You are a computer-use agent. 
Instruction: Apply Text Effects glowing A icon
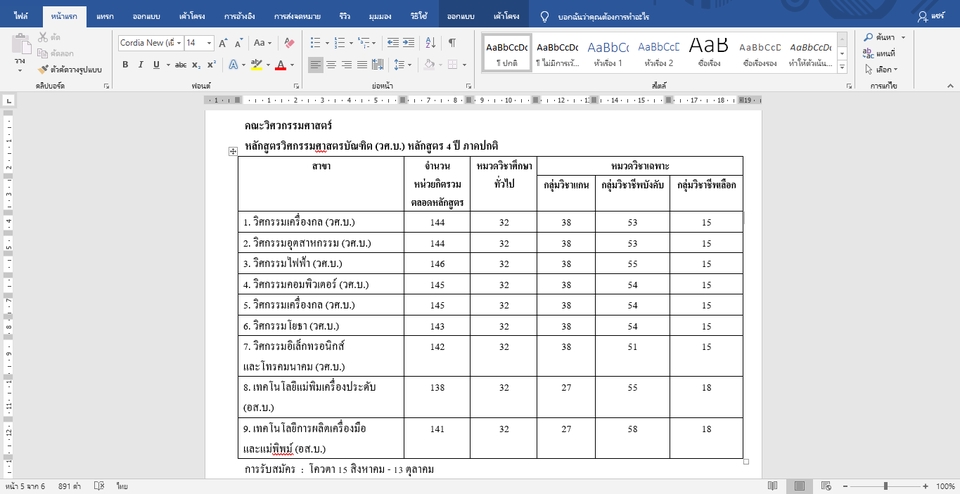(x=233, y=64)
